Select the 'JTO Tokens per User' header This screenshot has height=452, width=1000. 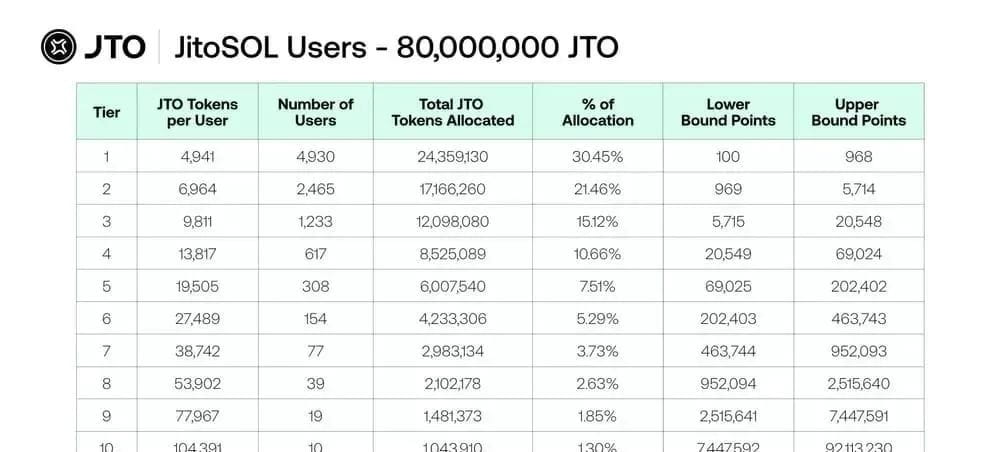(198, 112)
